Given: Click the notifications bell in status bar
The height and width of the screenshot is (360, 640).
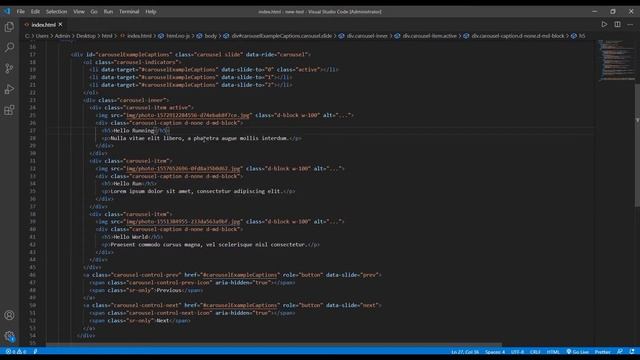Looking at the screenshot, I should click(x=632, y=351).
